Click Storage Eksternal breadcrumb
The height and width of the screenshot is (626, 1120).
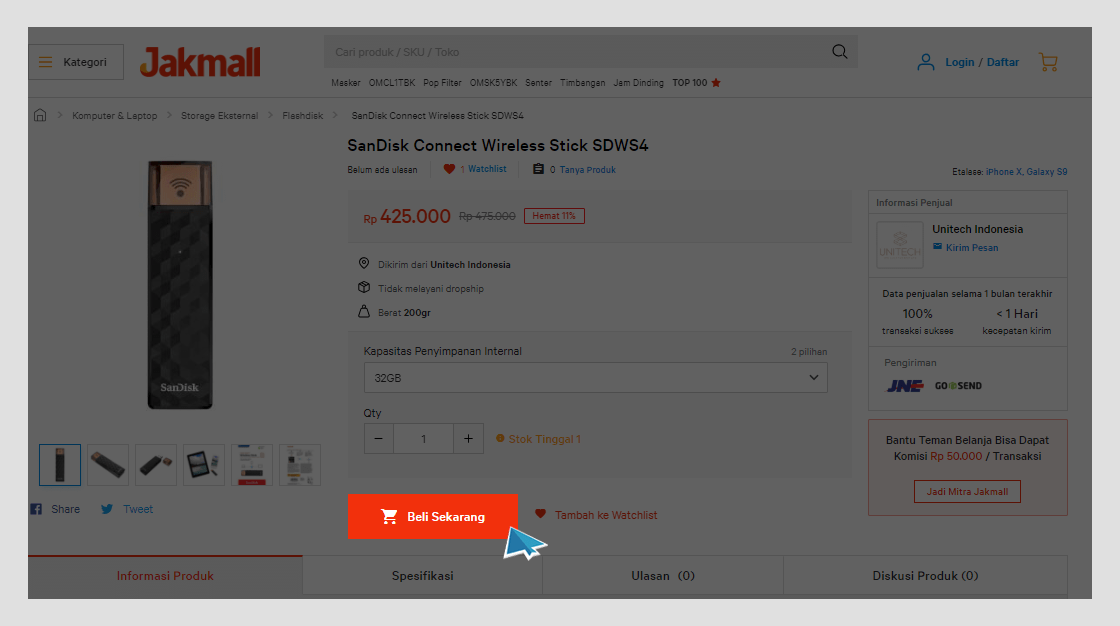coord(219,115)
